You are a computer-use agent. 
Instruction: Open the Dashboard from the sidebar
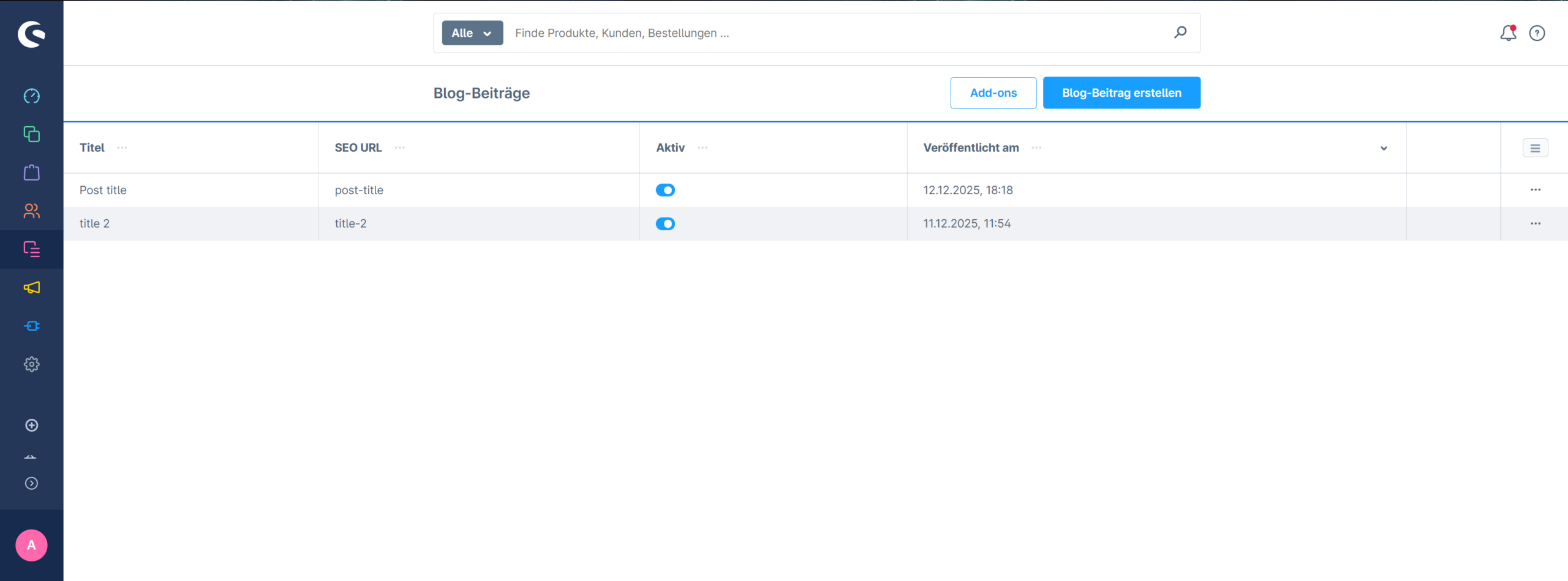pyautogui.click(x=31, y=96)
